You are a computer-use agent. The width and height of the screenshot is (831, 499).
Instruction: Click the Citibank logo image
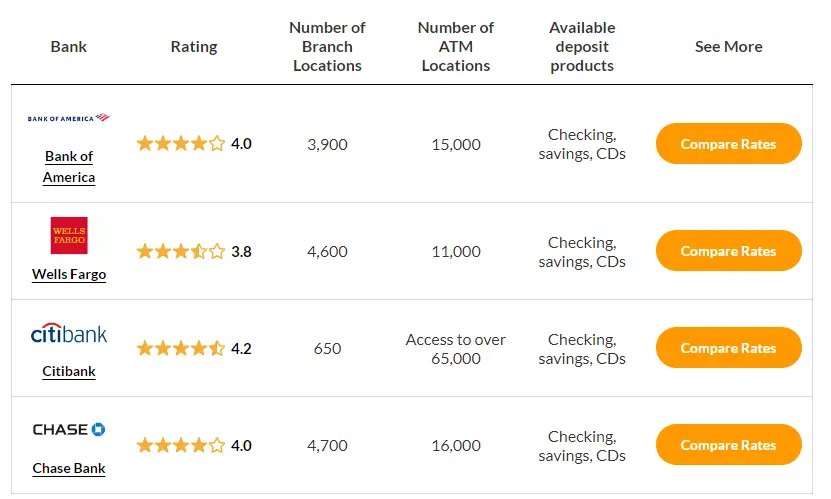tap(69, 333)
